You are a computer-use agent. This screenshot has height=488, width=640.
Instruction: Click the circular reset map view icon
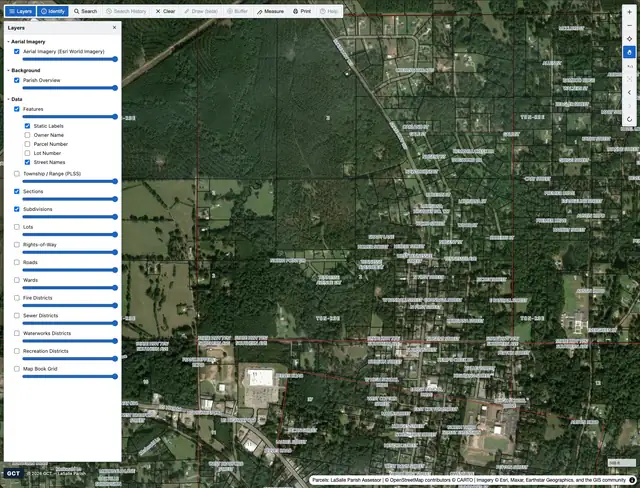point(629,120)
